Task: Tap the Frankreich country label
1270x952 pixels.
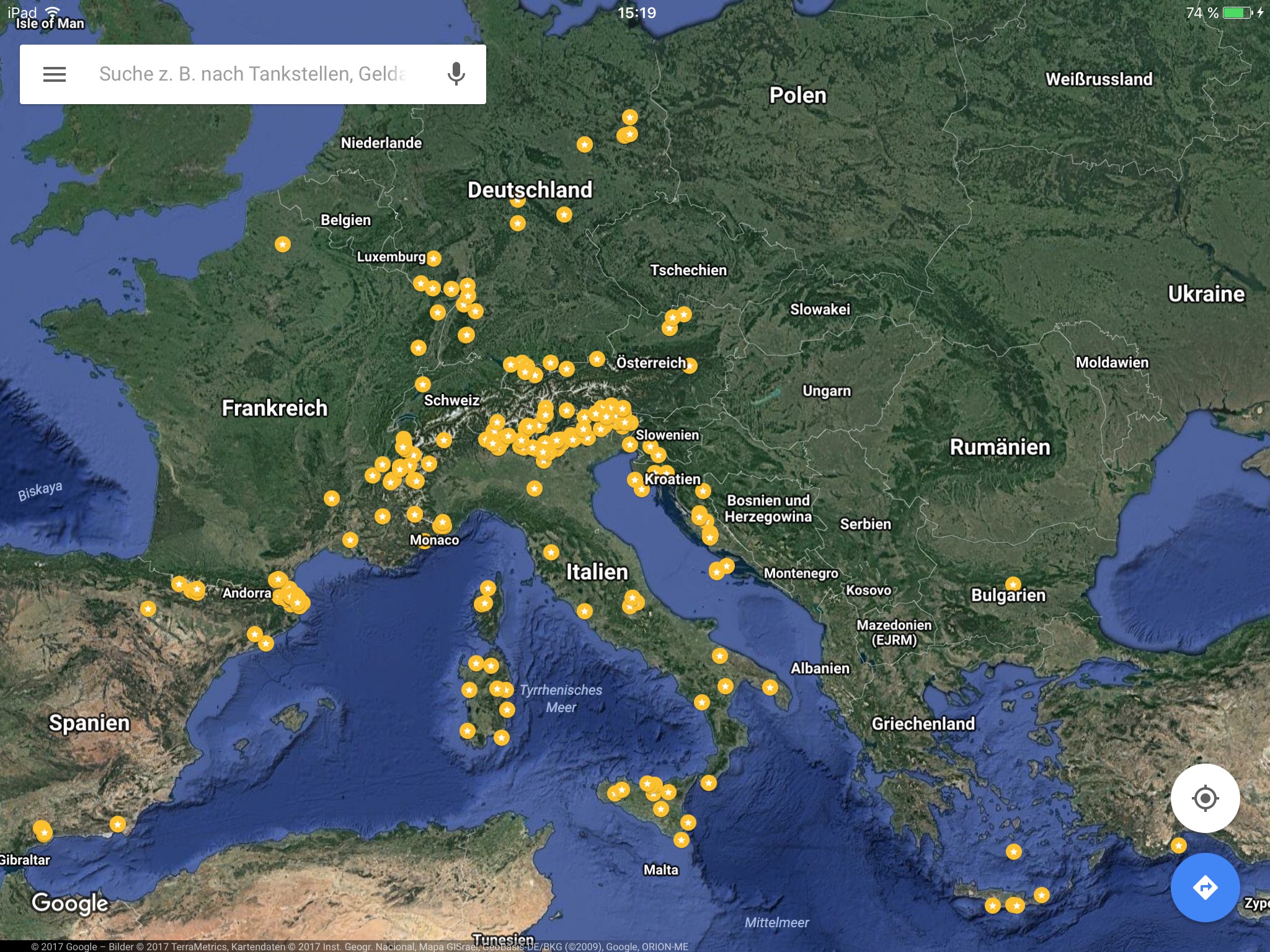Action: tap(274, 408)
